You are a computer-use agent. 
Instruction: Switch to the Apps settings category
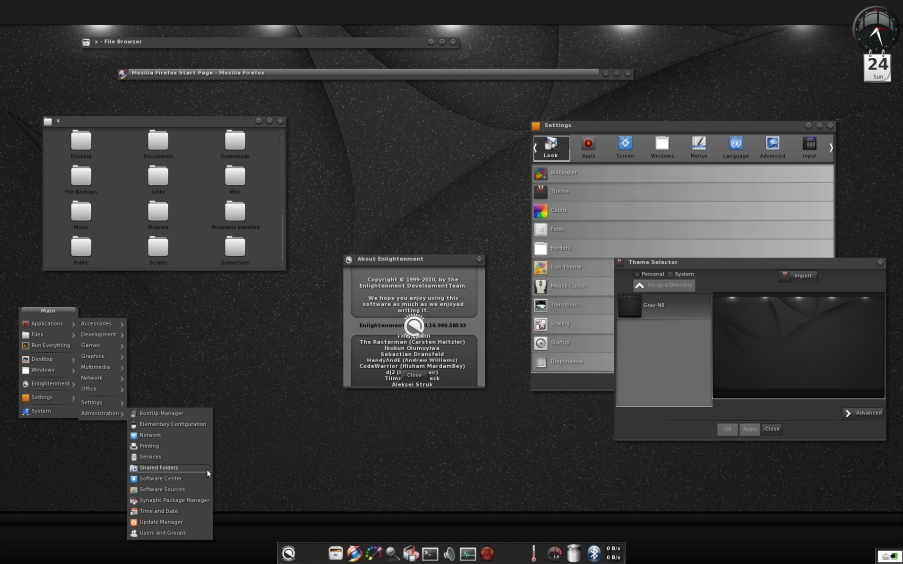coord(588,147)
